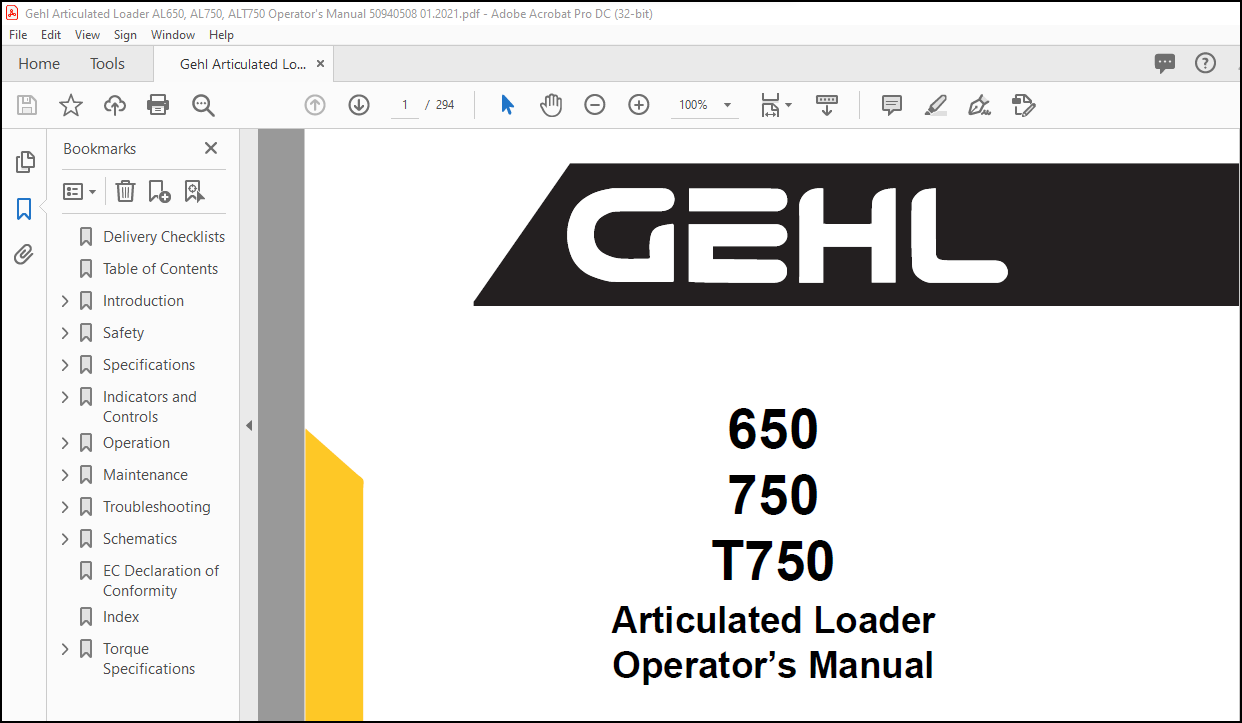
Task: Jump to the Table of Contents bookmark
Action: click(x=160, y=269)
